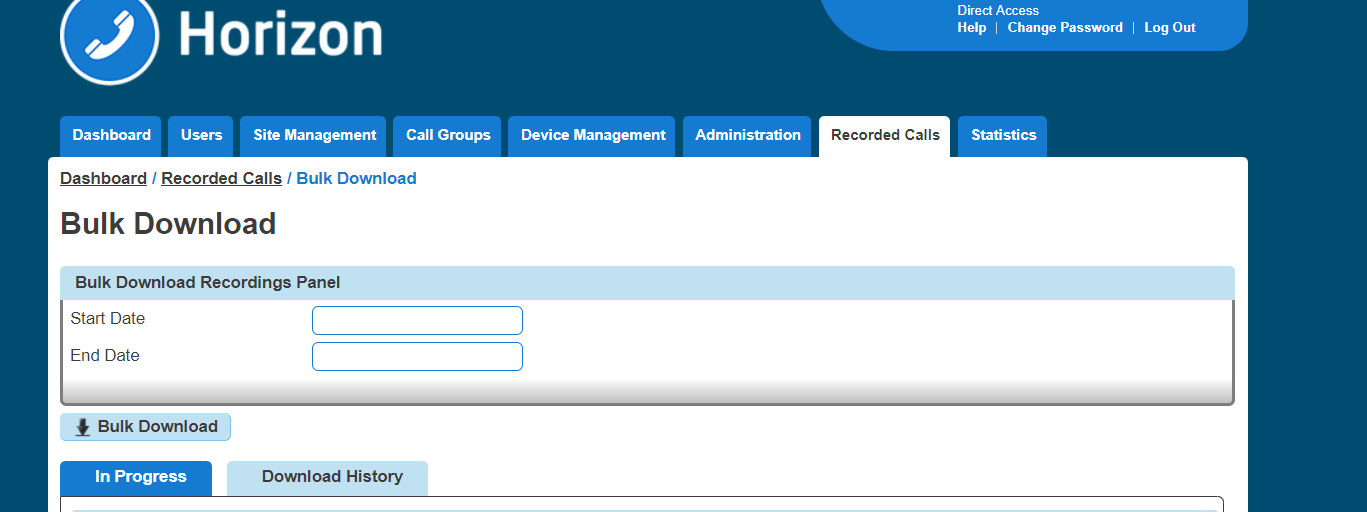Viewport: 1367px width, 512px height.
Task: Open the Statistics tab
Action: (x=1003, y=136)
